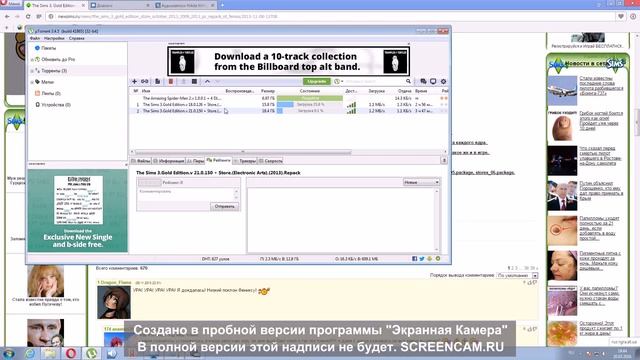Click the search magnifier icon in uTorrent
The width and height of the screenshot is (640, 360).
click(x=408, y=81)
